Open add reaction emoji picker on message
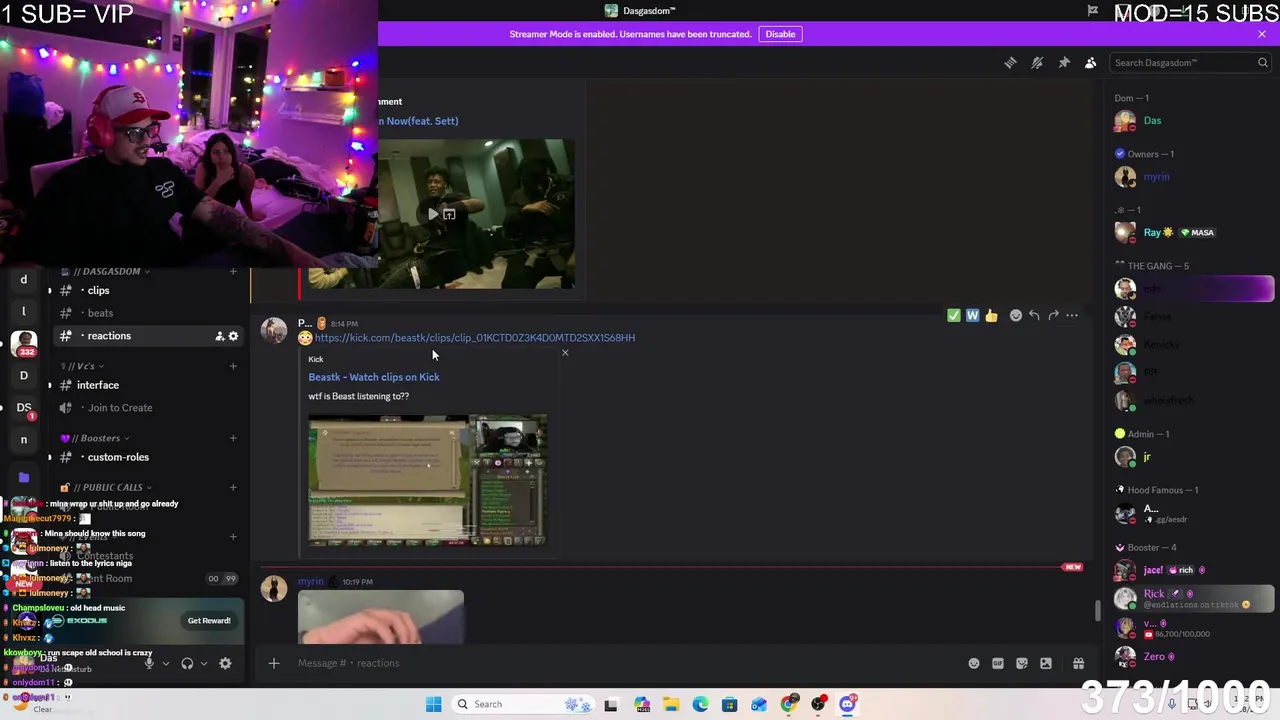 pyautogui.click(x=1016, y=315)
